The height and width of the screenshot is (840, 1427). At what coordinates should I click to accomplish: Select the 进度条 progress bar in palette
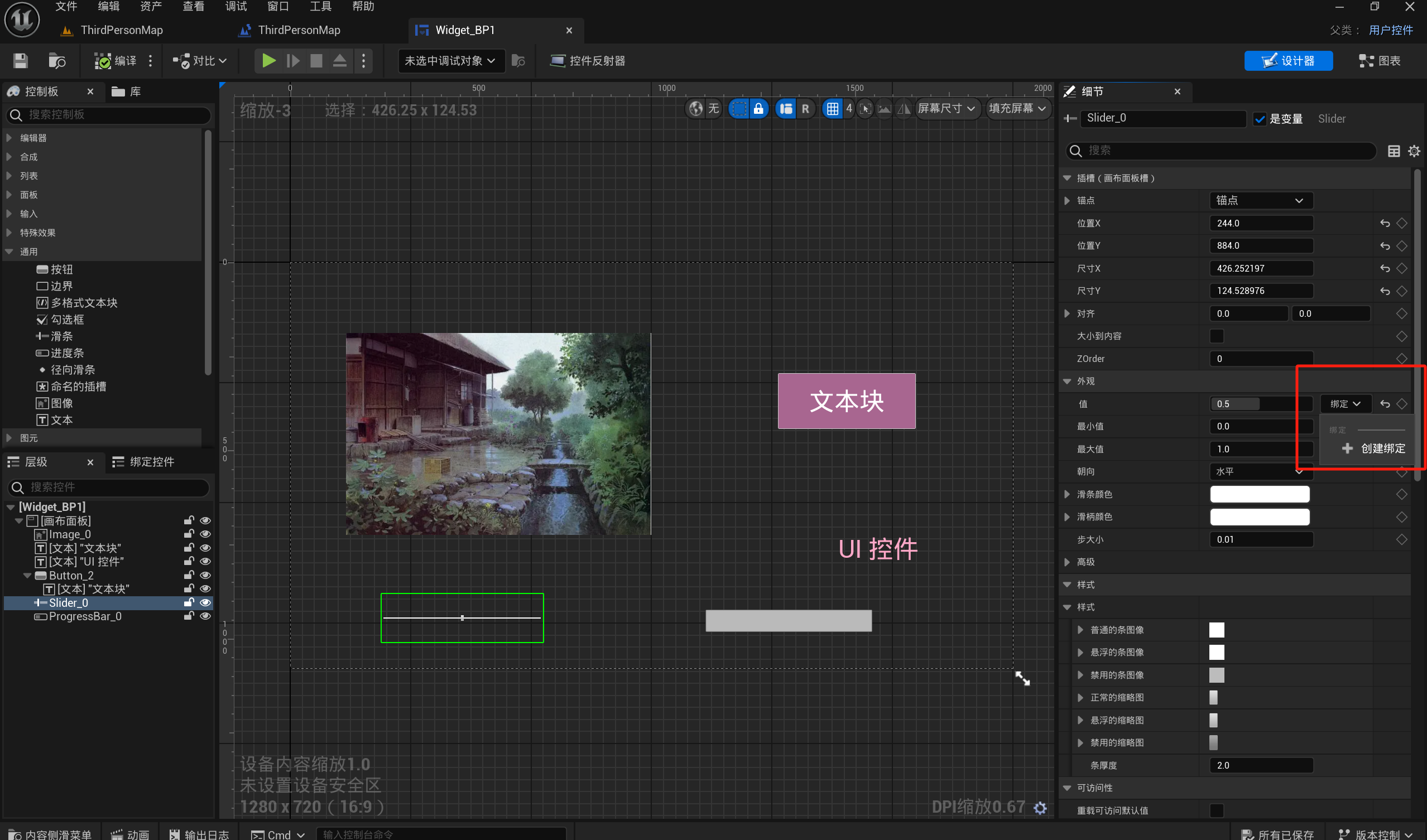(x=60, y=353)
